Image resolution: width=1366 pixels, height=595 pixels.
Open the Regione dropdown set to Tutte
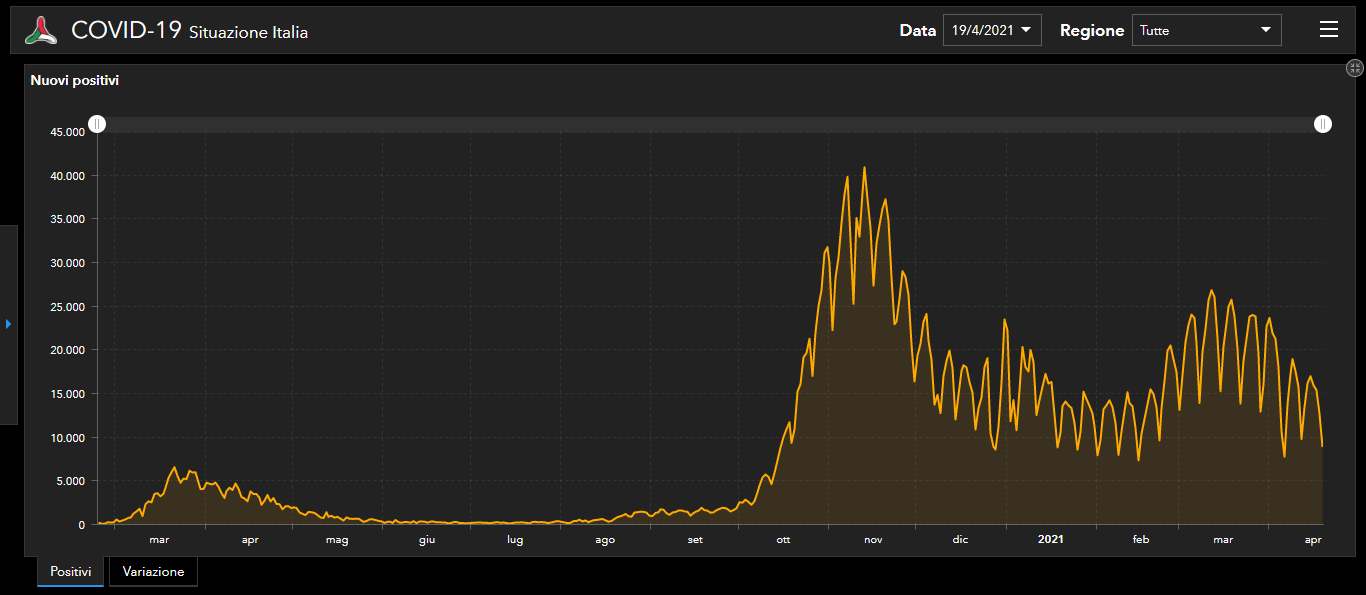point(1206,30)
